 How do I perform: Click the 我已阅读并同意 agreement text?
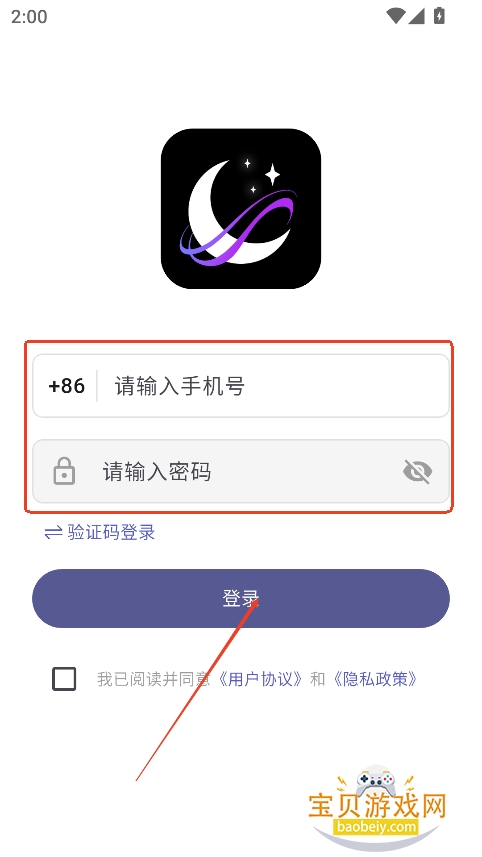pyautogui.click(x=154, y=679)
